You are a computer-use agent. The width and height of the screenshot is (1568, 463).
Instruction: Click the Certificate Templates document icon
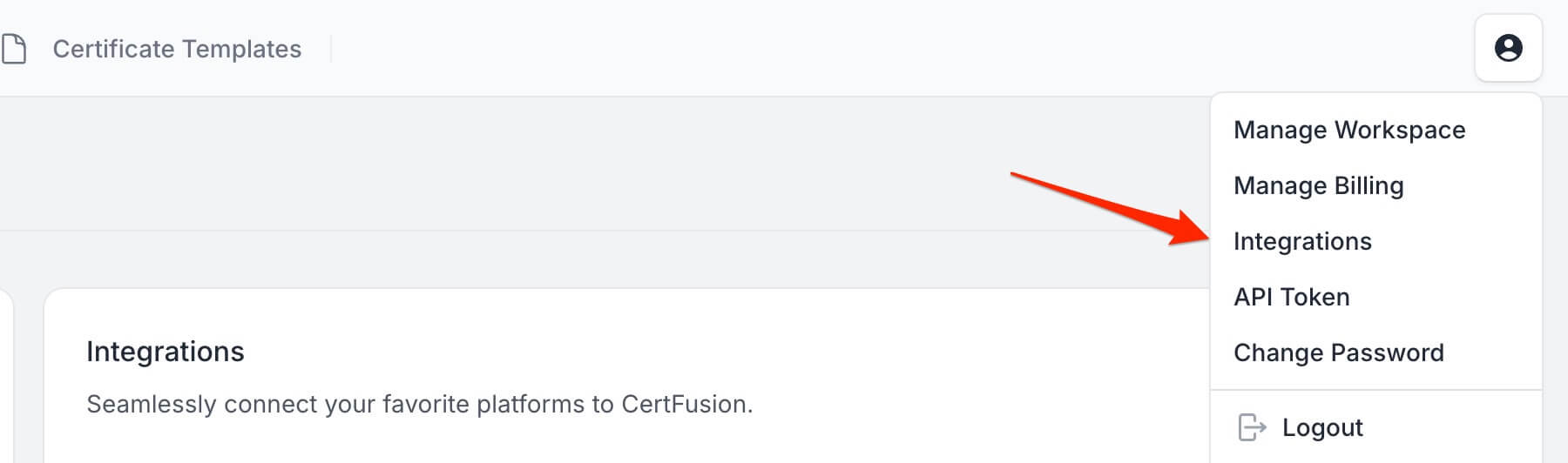(x=14, y=49)
